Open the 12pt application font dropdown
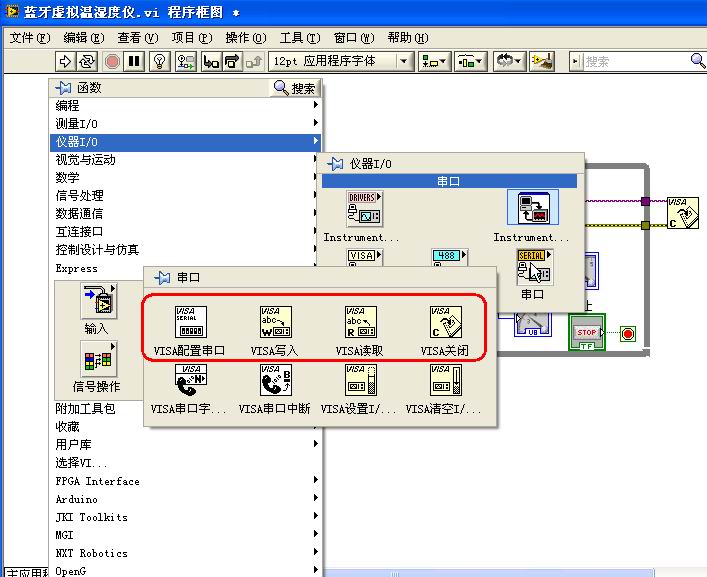This screenshot has width=707, height=577. click(341, 62)
